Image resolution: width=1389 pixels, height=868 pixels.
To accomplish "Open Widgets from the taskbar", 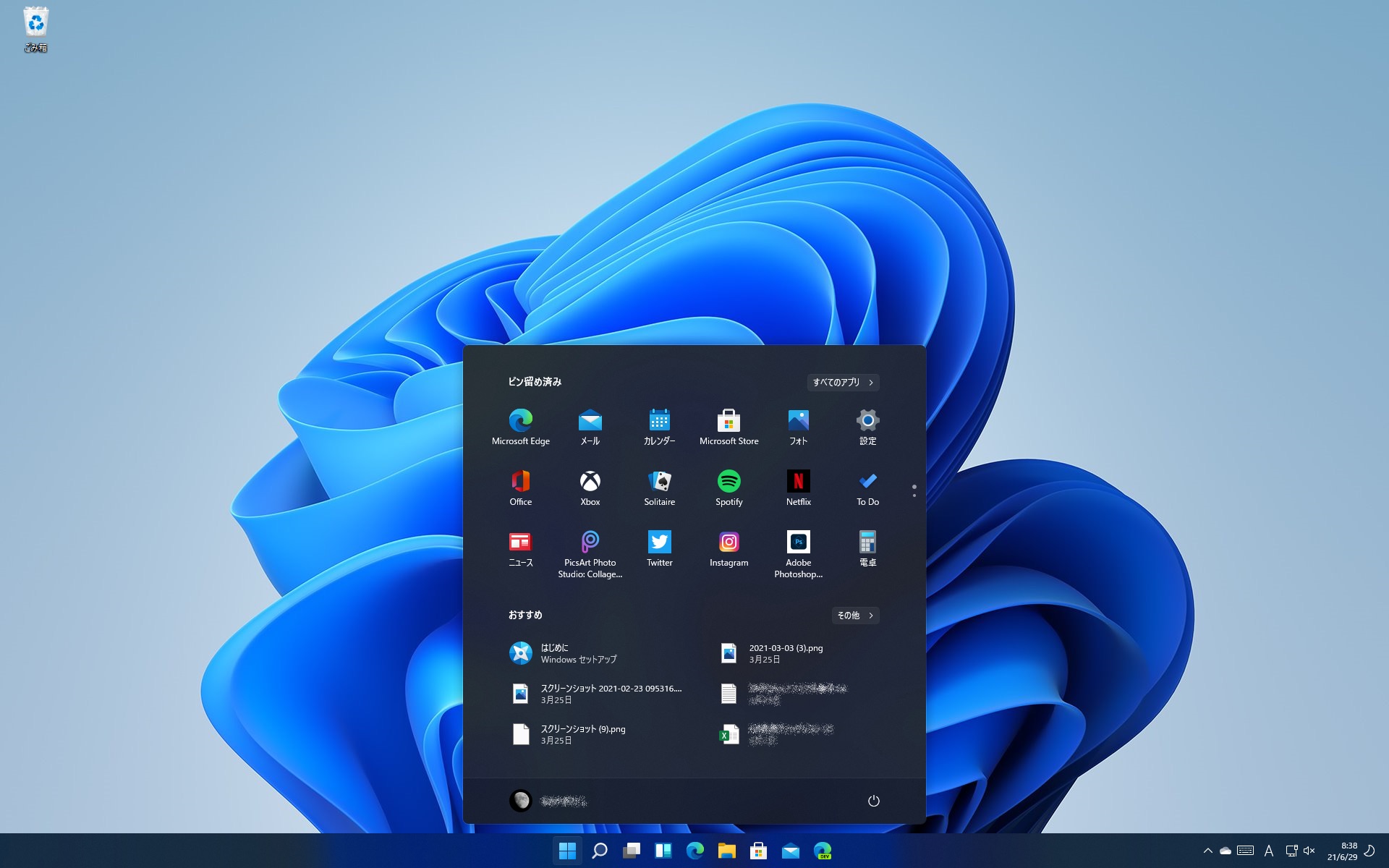I will (x=663, y=851).
